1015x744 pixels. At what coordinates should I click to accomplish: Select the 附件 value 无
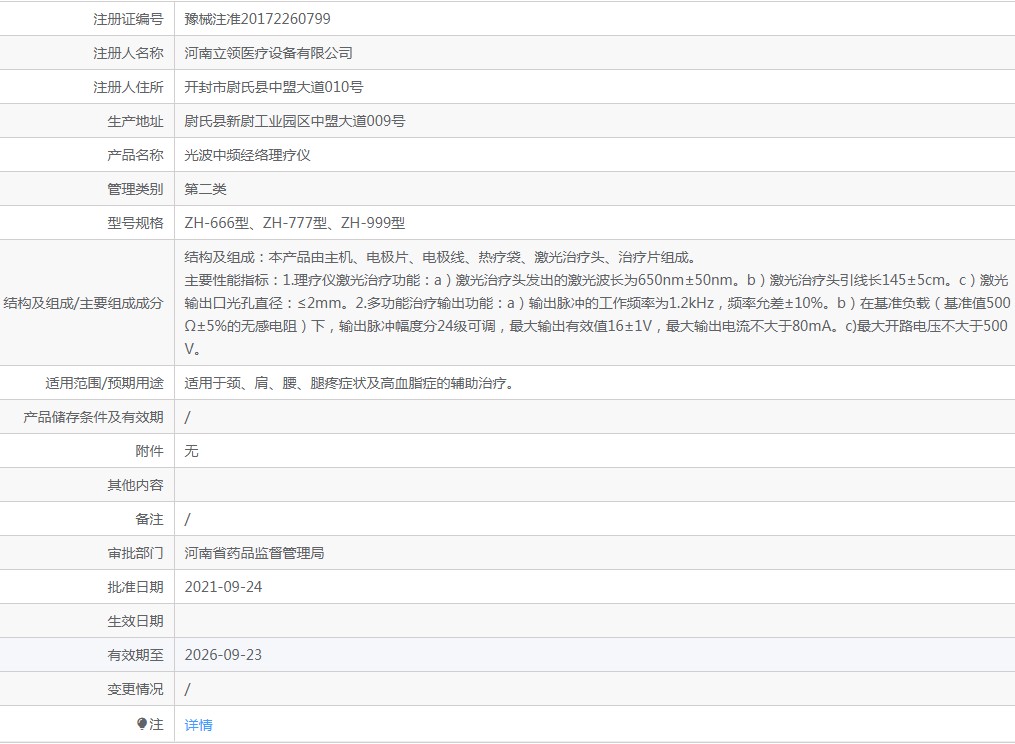(191, 451)
